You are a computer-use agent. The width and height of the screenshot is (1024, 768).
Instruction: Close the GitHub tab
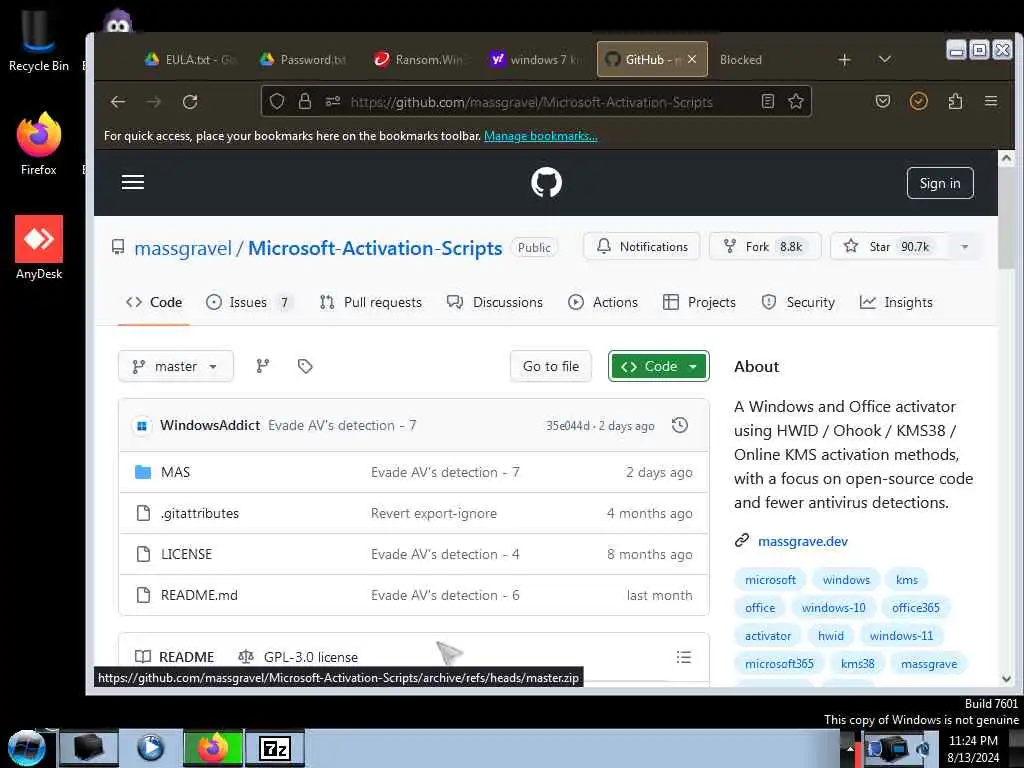692,59
